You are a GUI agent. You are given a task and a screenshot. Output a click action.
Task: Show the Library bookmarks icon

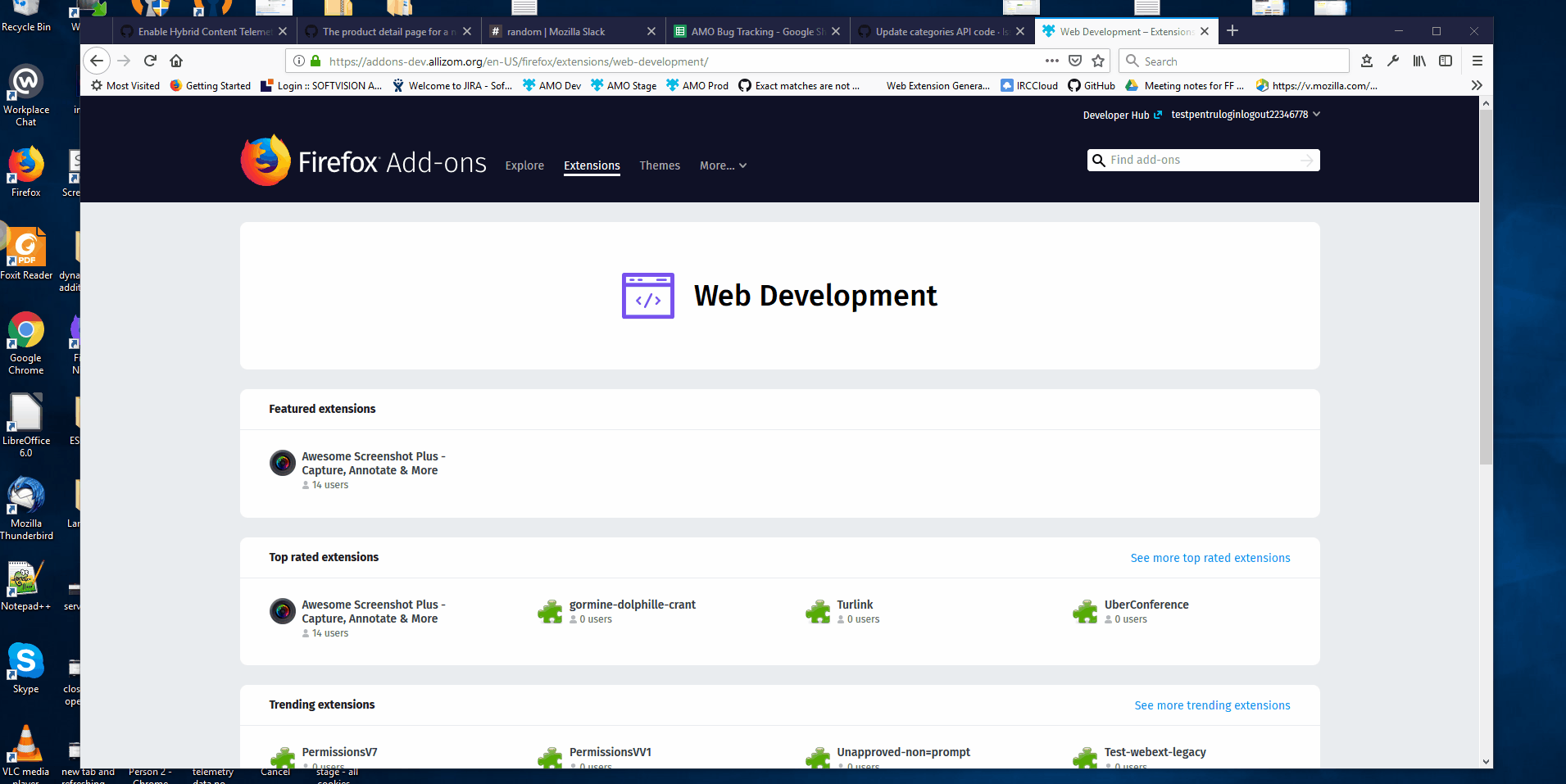click(1419, 61)
